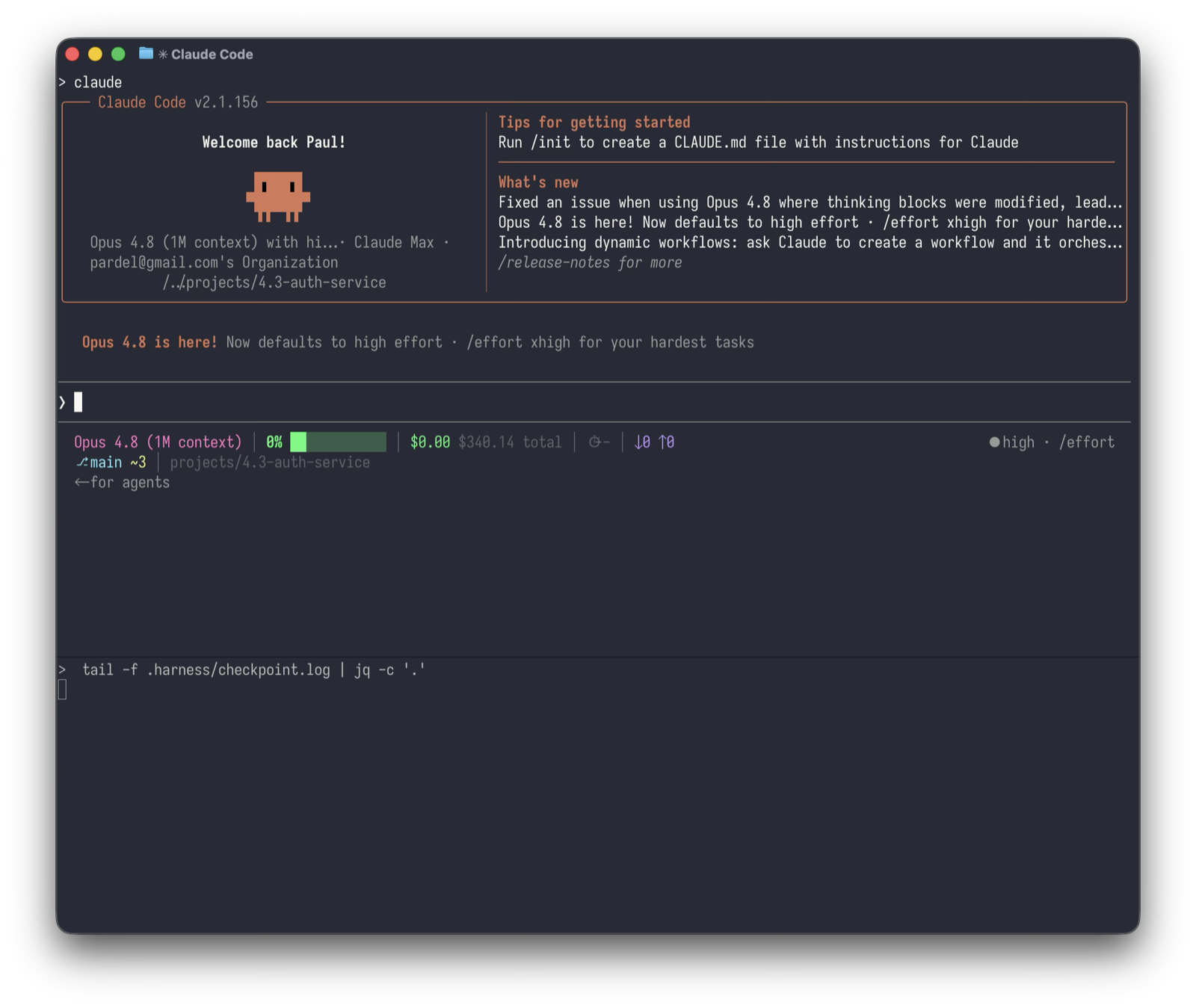Click 'Run /init to create a CLAUDE.md' line
Viewport: 1196px width, 1008px height.
tap(758, 142)
